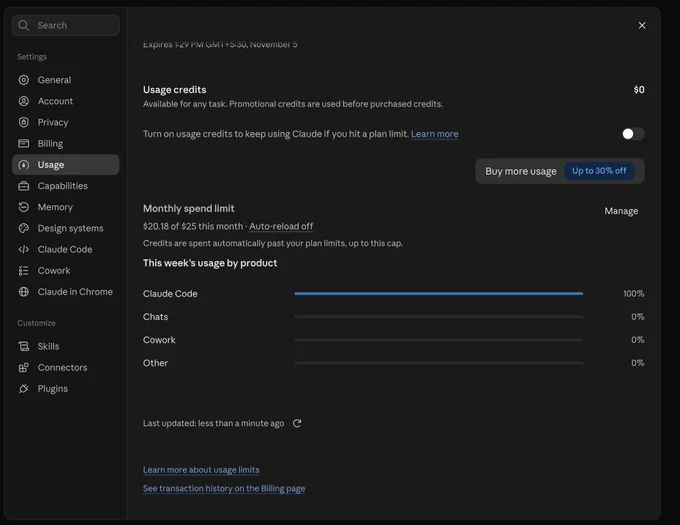
Task: Select the Usage menu item
Action: [65, 165]
